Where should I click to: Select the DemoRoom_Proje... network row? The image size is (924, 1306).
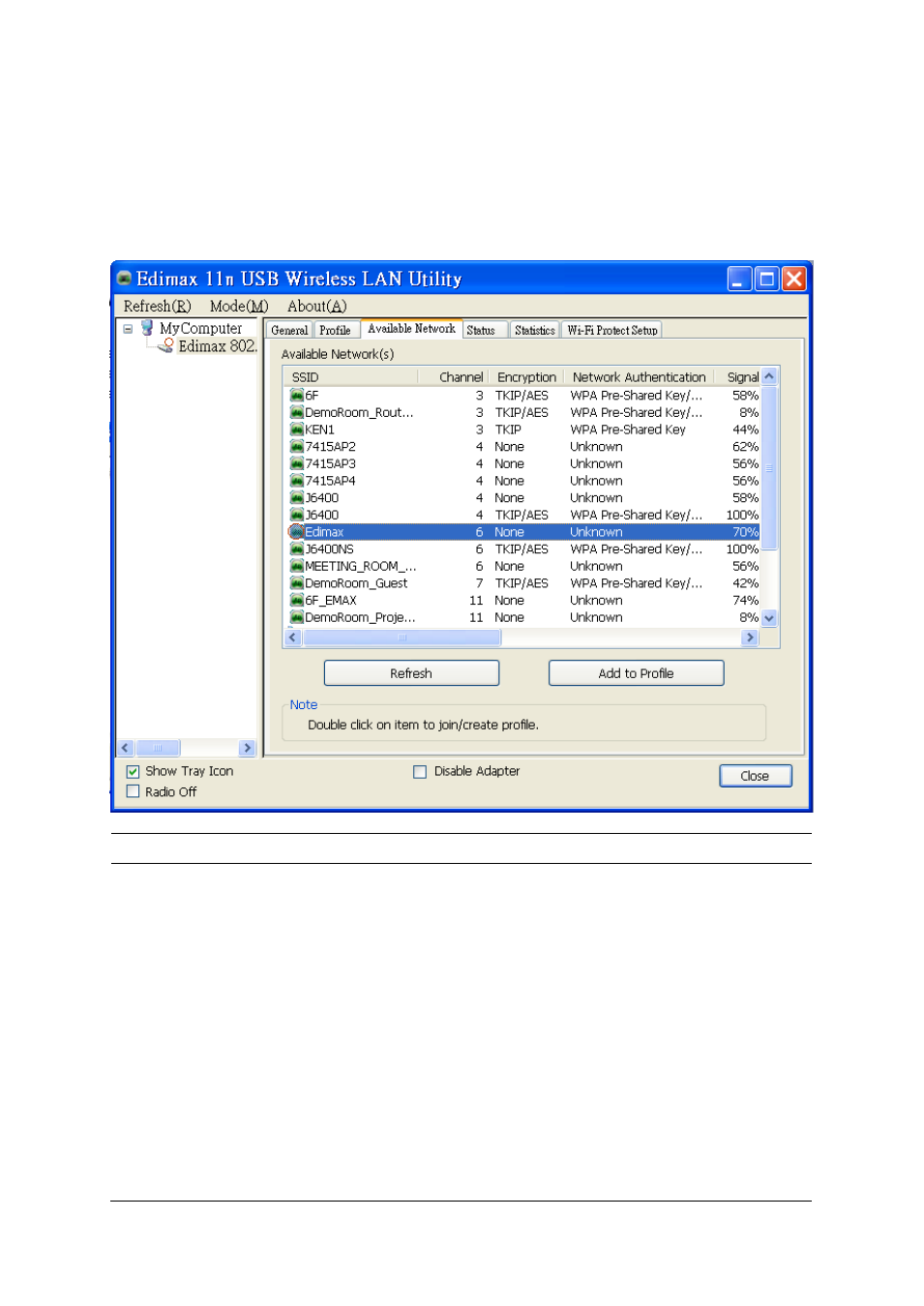(523, 618)
